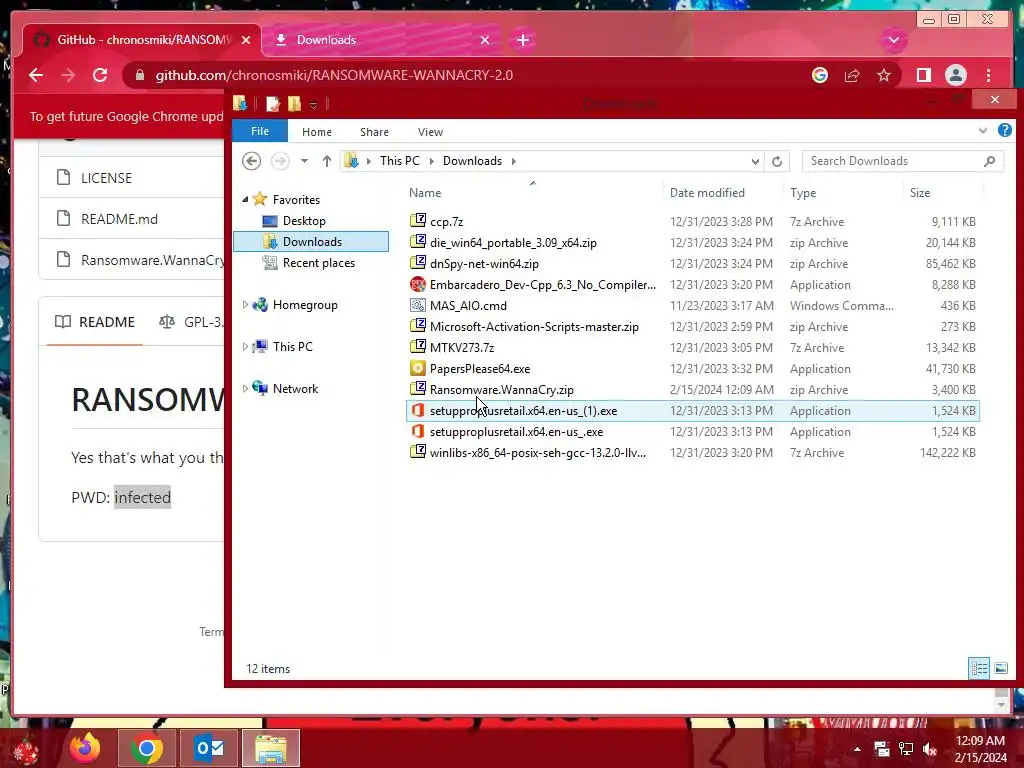Sort files by Type column header
1024x768 pixels.
843,193
